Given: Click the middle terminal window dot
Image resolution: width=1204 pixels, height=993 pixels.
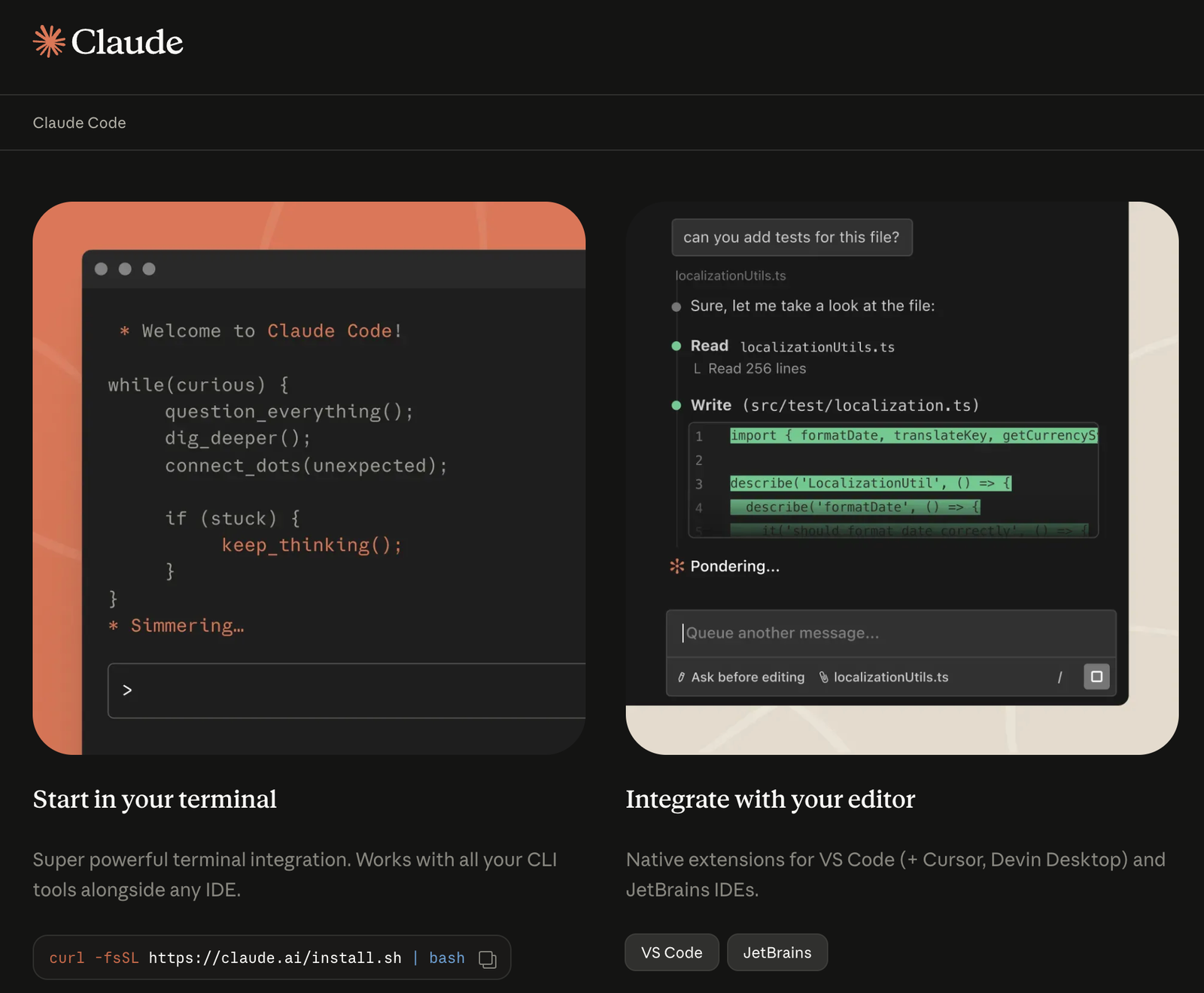Looking at the screenshot, I should 125,269.
